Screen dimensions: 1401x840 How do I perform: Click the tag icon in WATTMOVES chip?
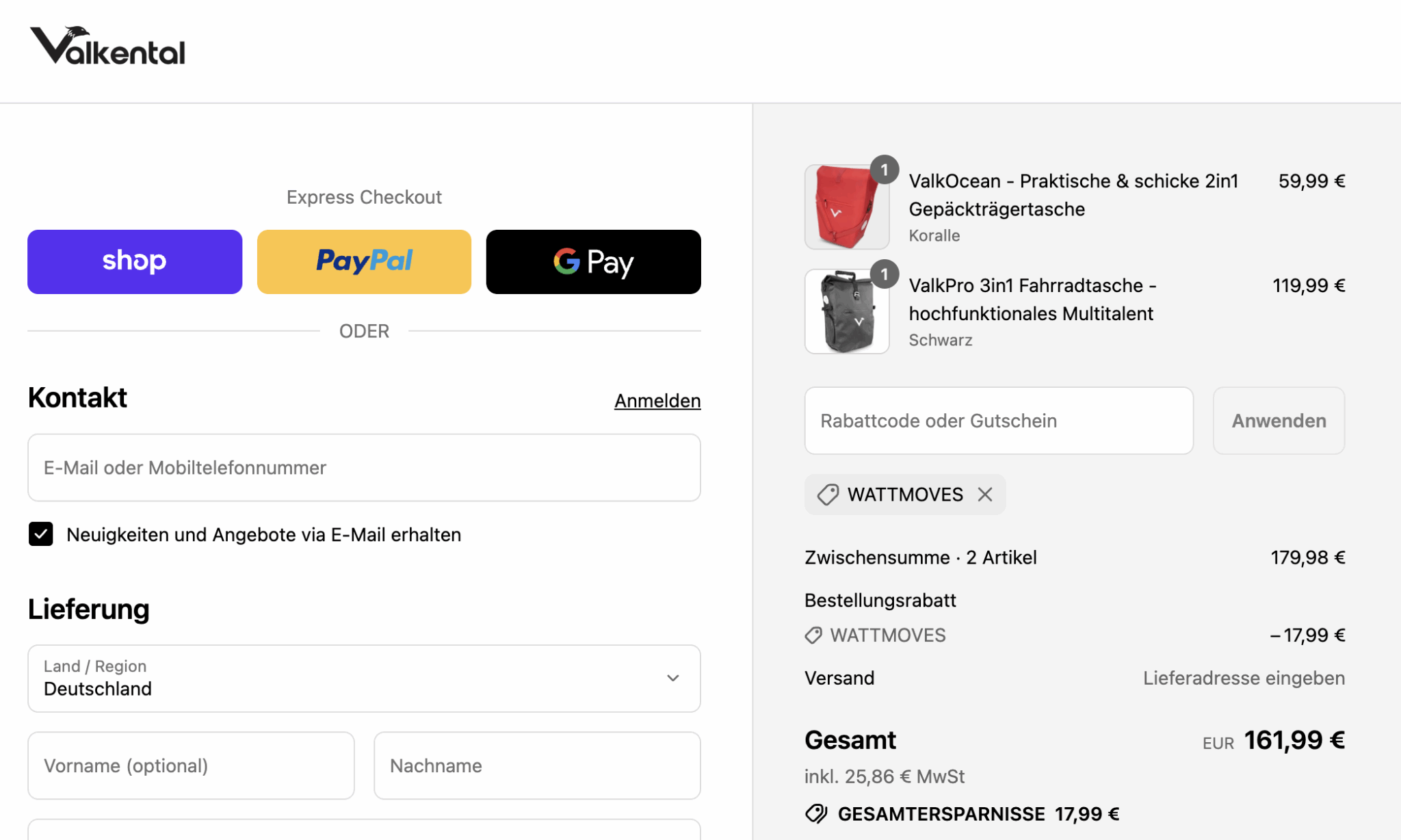click(828, 494)
